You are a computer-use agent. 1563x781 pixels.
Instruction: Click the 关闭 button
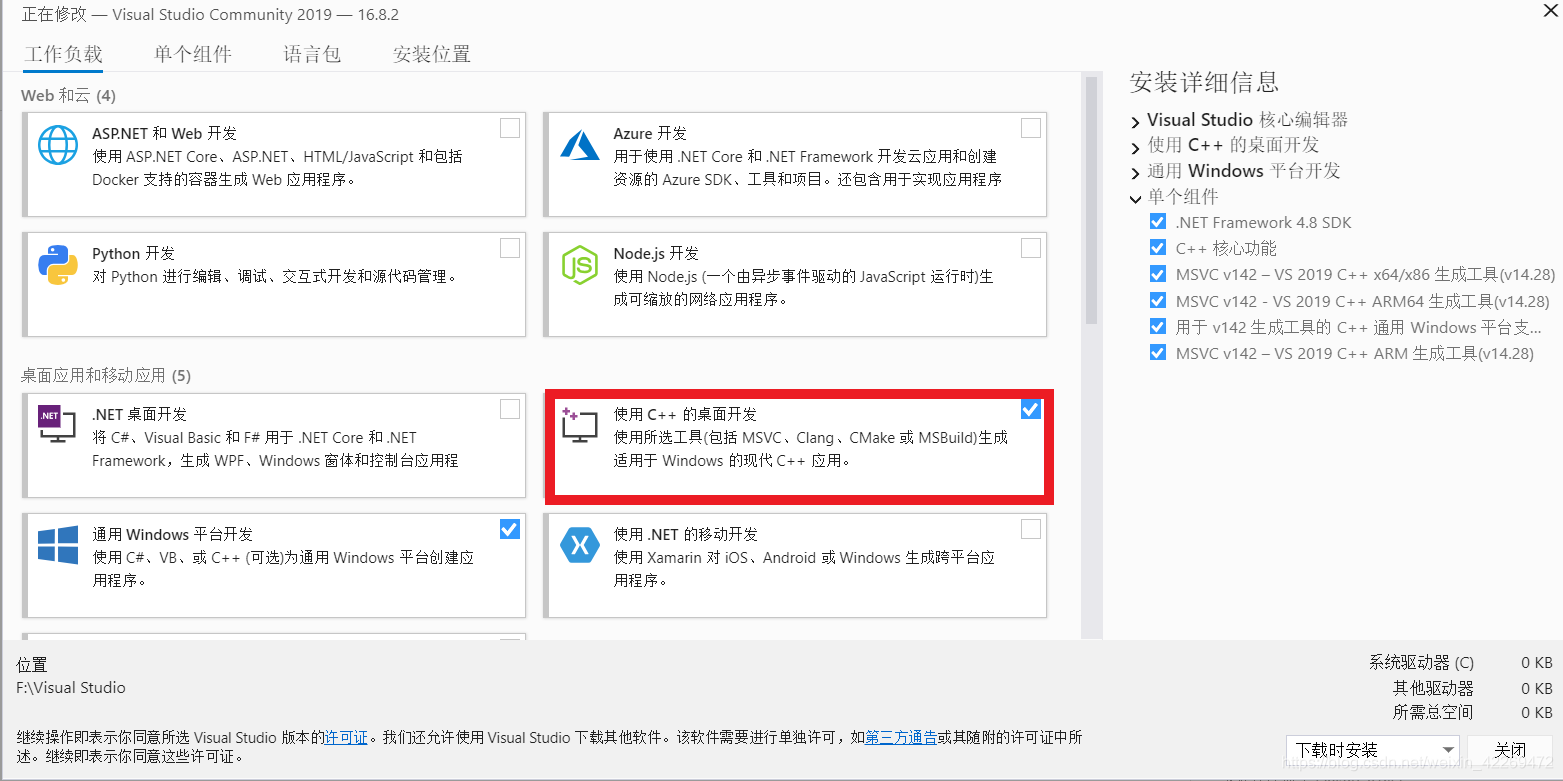(1510, 750)
